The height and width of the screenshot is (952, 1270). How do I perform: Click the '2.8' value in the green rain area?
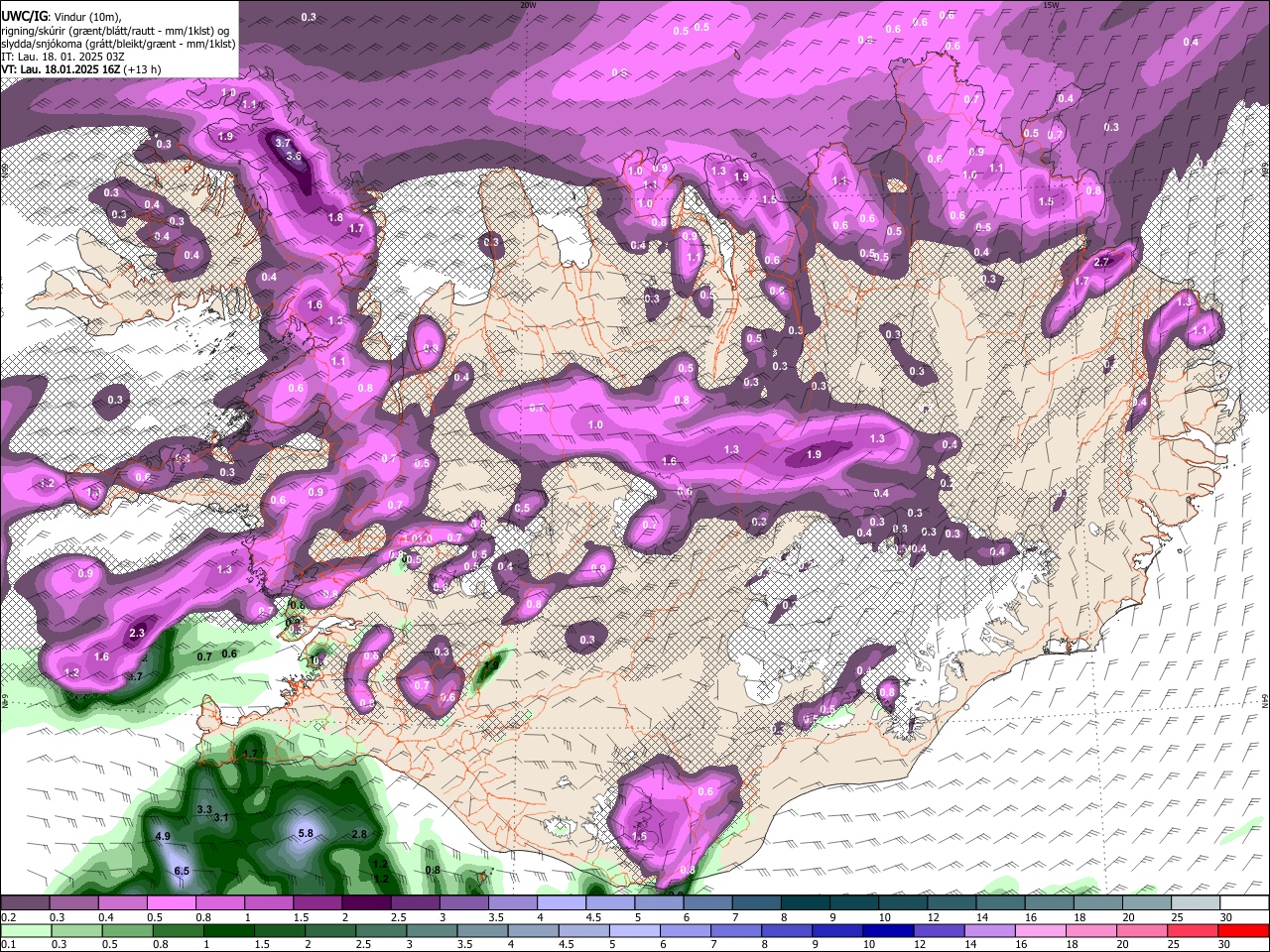click(359, 834)
